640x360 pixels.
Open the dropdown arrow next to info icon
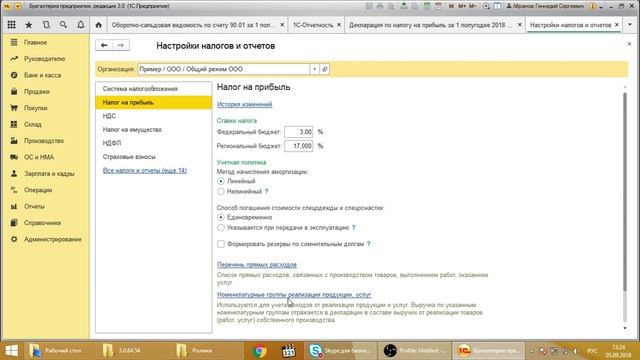point(601,7)
